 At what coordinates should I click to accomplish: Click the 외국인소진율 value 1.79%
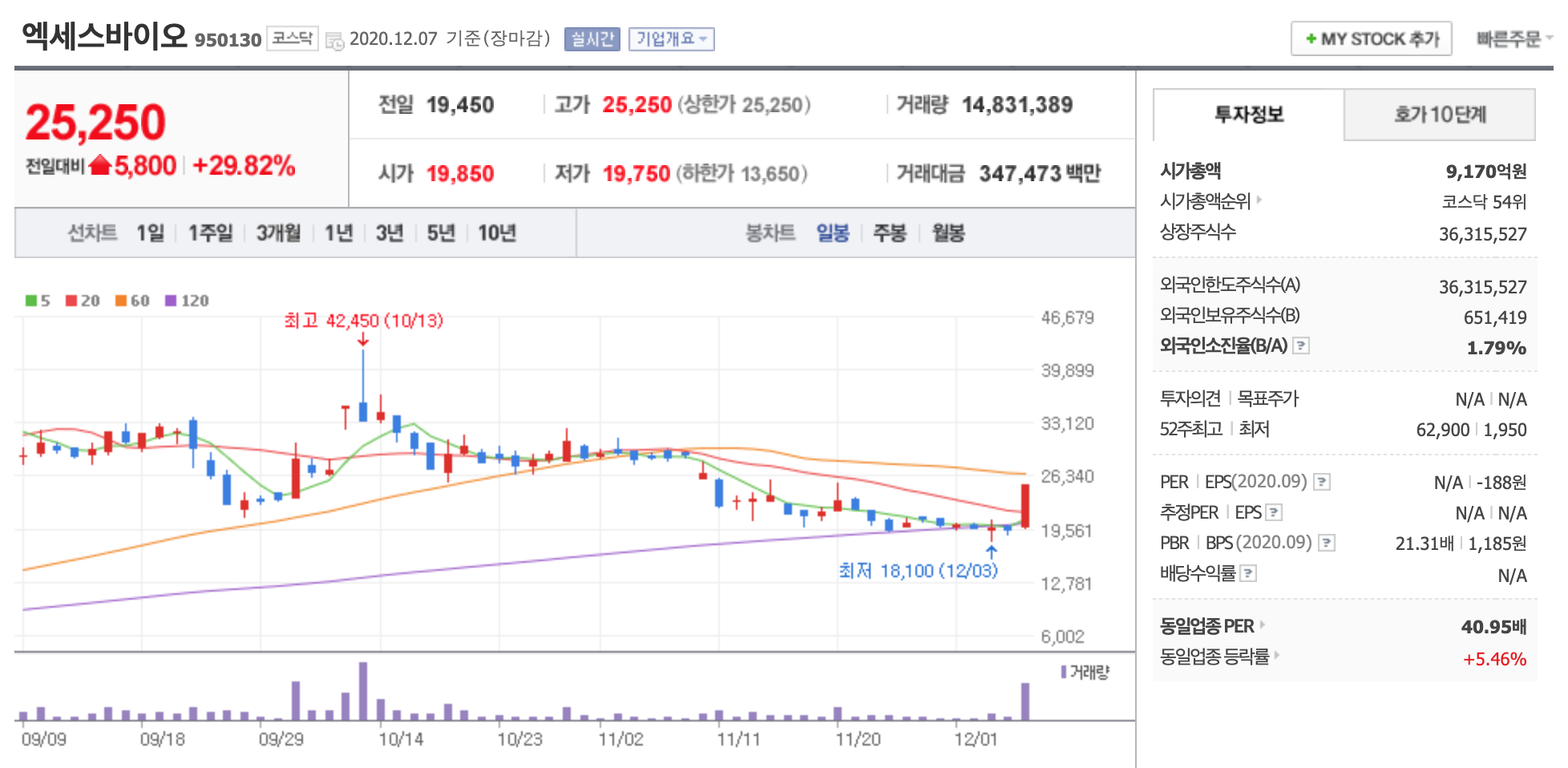pos(1497,348)
